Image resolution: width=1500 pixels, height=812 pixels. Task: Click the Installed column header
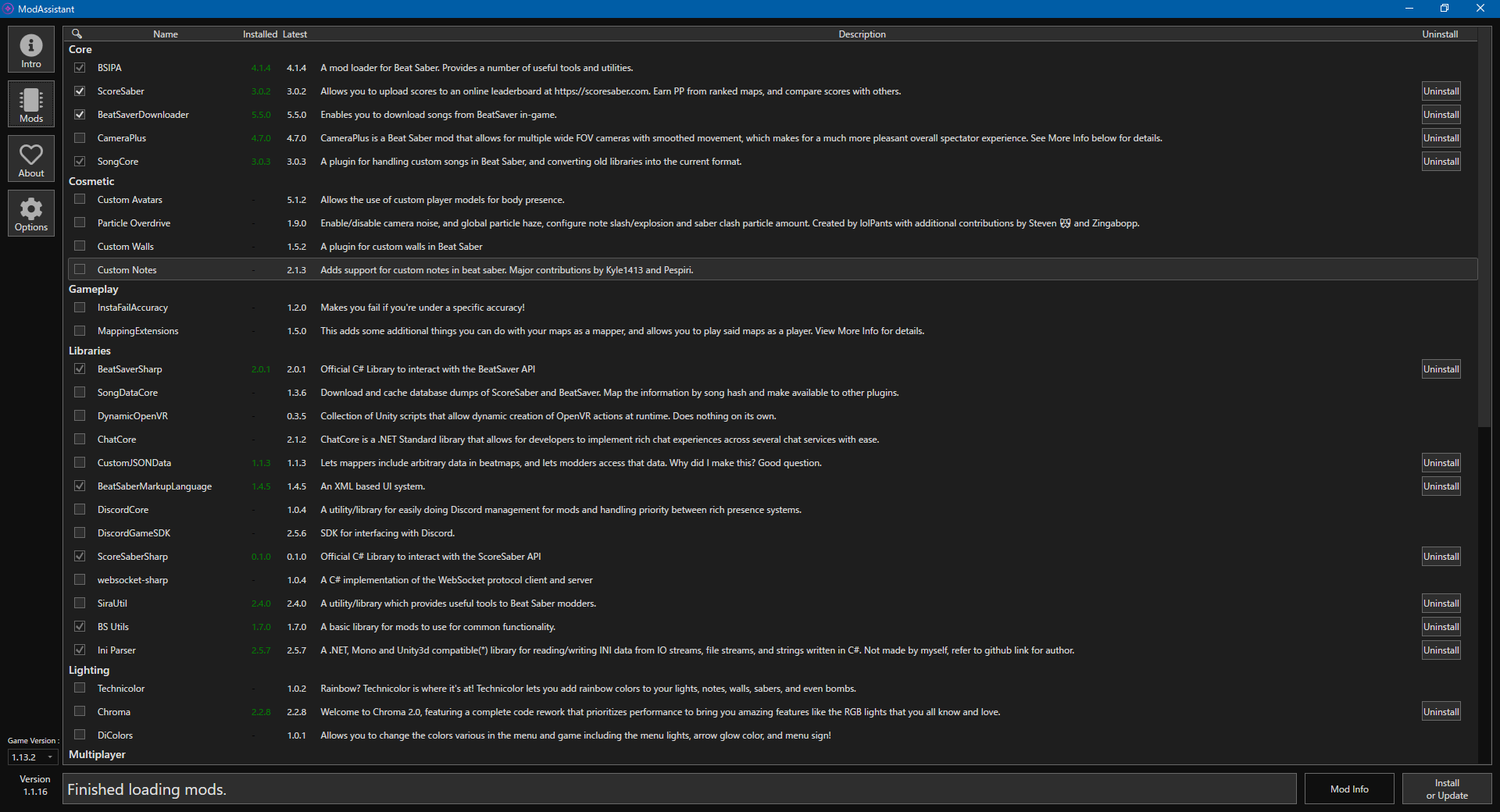[260, 34]
